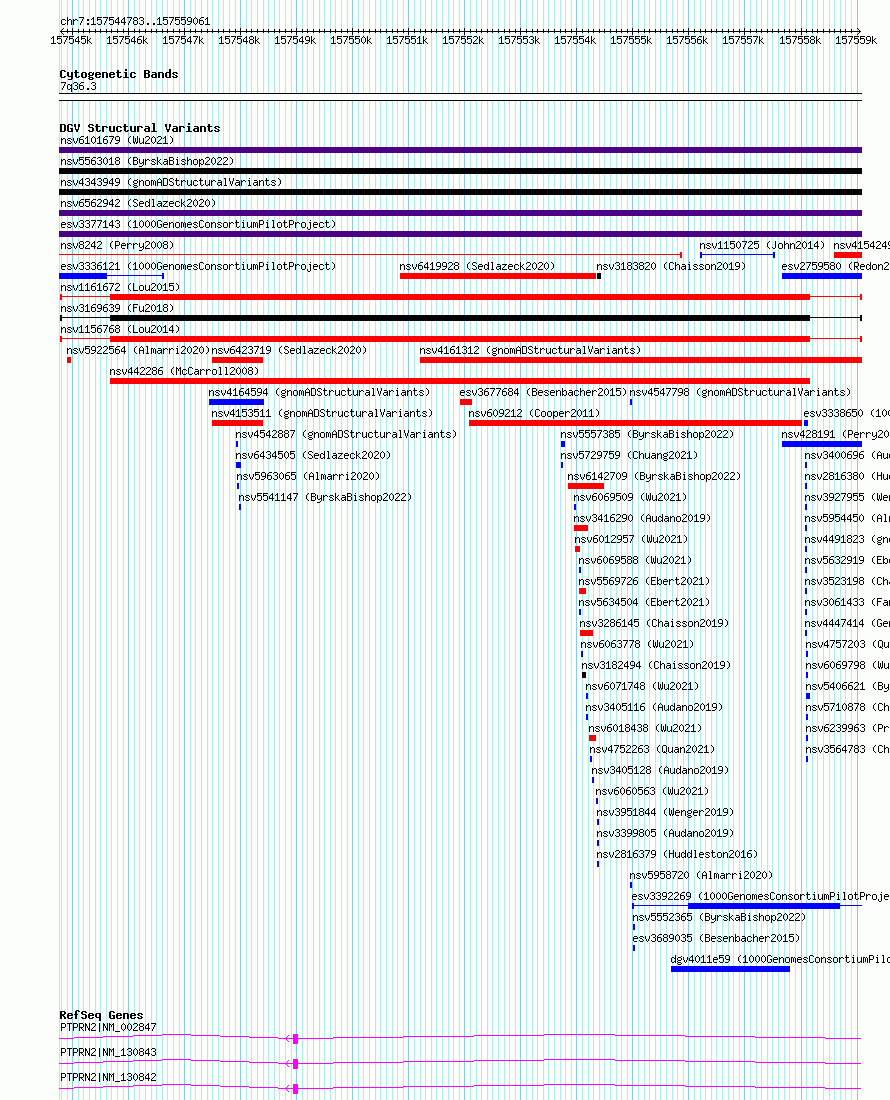This screenshot has height=1100, width=890.
Task: Click nsv3182494 (Chaisson2019) label
Action: click(656, 666)
